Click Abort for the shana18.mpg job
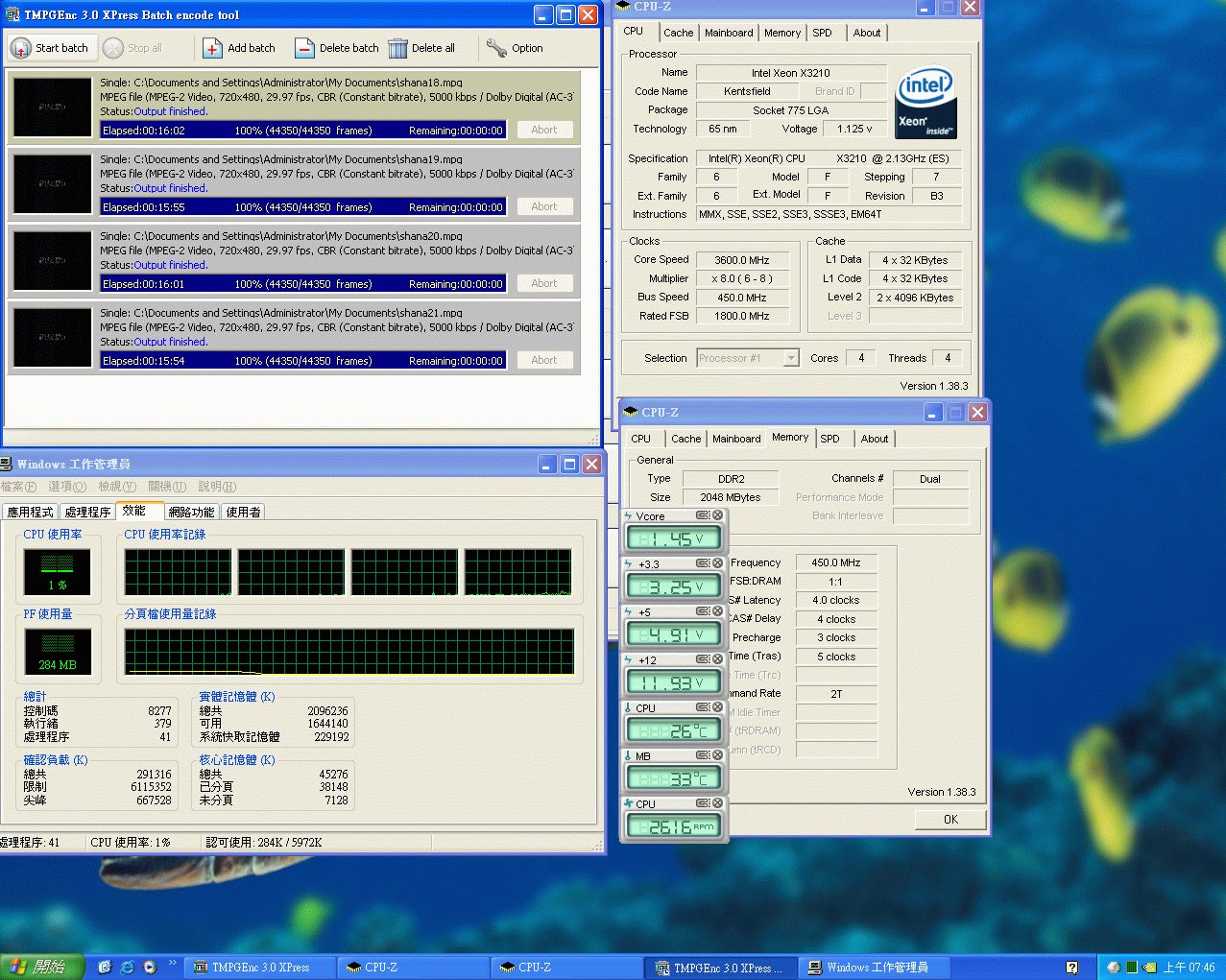Screen dimensions: 1226x980 pos(544,130)
